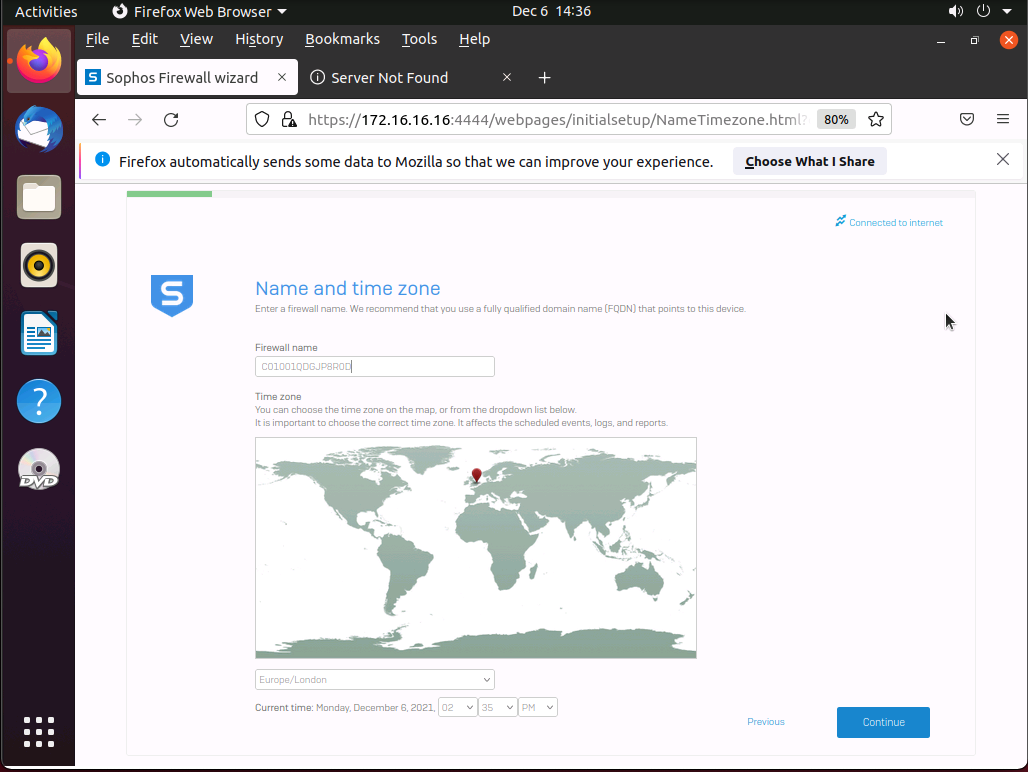Open Thunderbird Mail from the dock
The image size is (1028, 772).
[x=39, y=130]
